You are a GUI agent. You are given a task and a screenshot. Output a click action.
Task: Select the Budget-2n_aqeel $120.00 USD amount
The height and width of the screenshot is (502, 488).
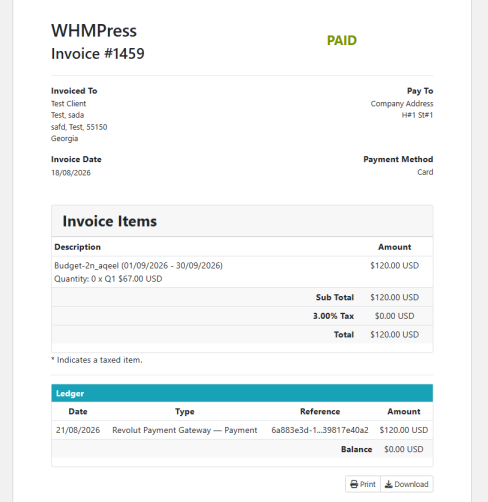click(394, 266)
